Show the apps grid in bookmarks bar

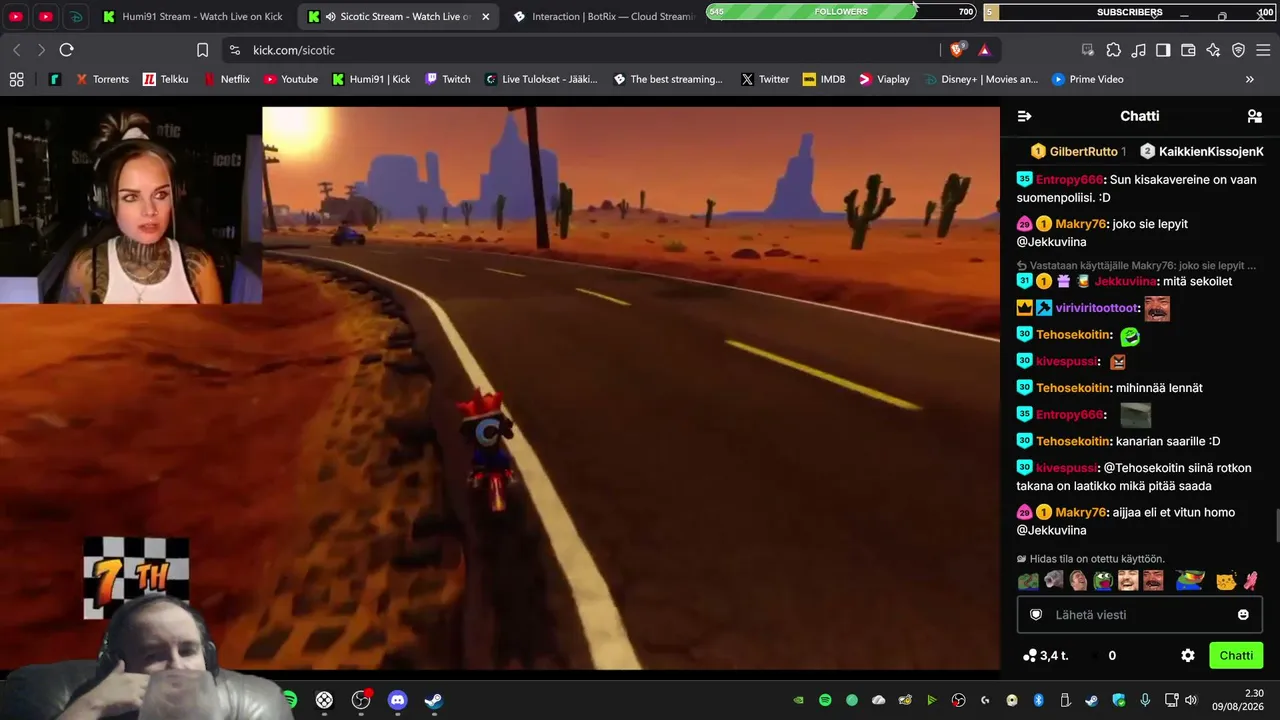(x=16, y=79)
